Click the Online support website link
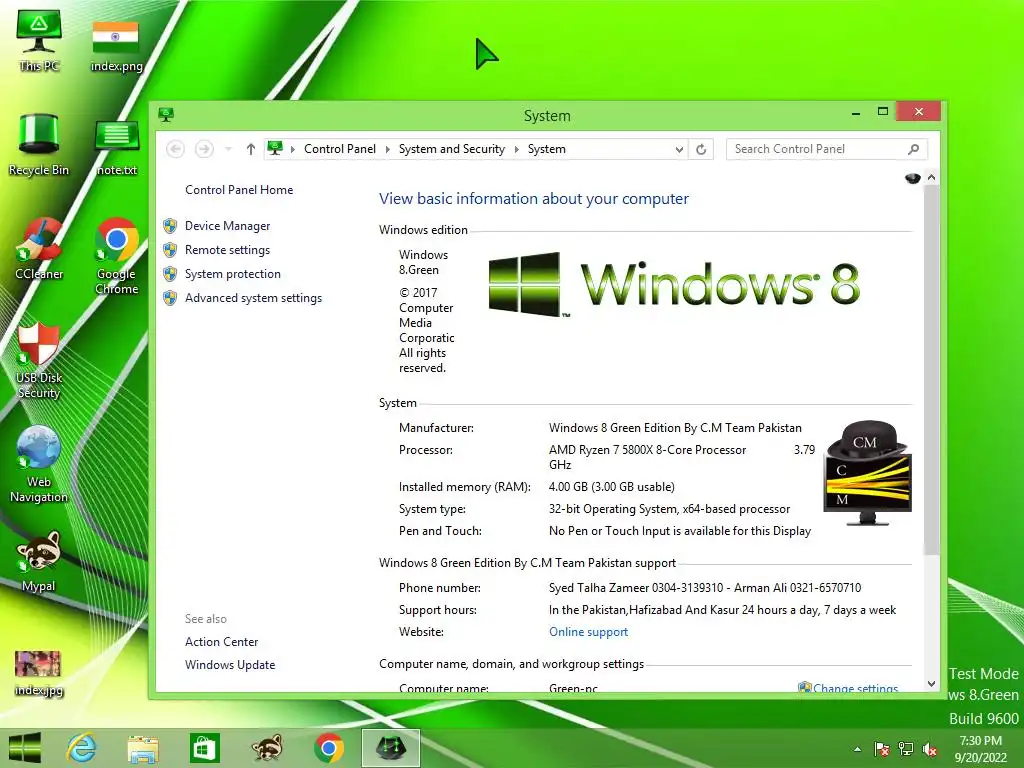The width and height of the screenshot is (1024, 768). click(588, 632)
